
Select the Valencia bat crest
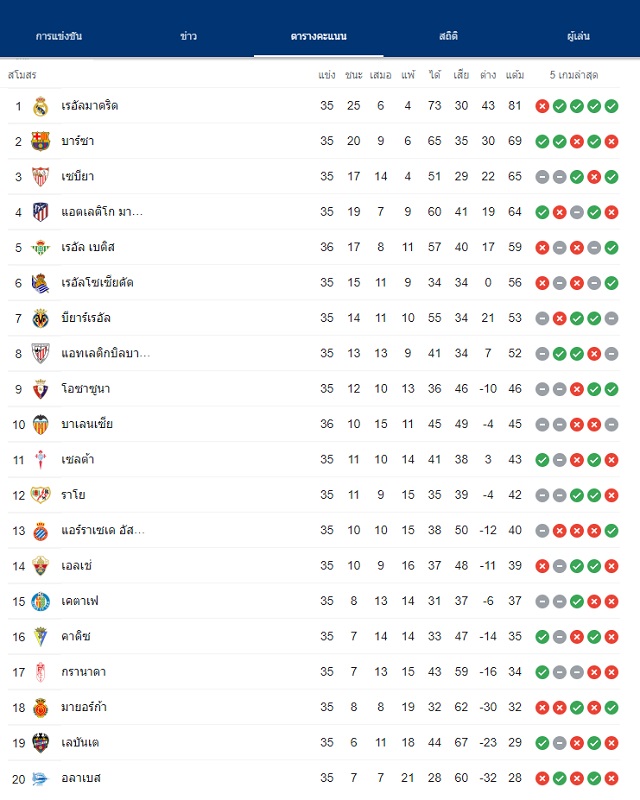point(40,424)
